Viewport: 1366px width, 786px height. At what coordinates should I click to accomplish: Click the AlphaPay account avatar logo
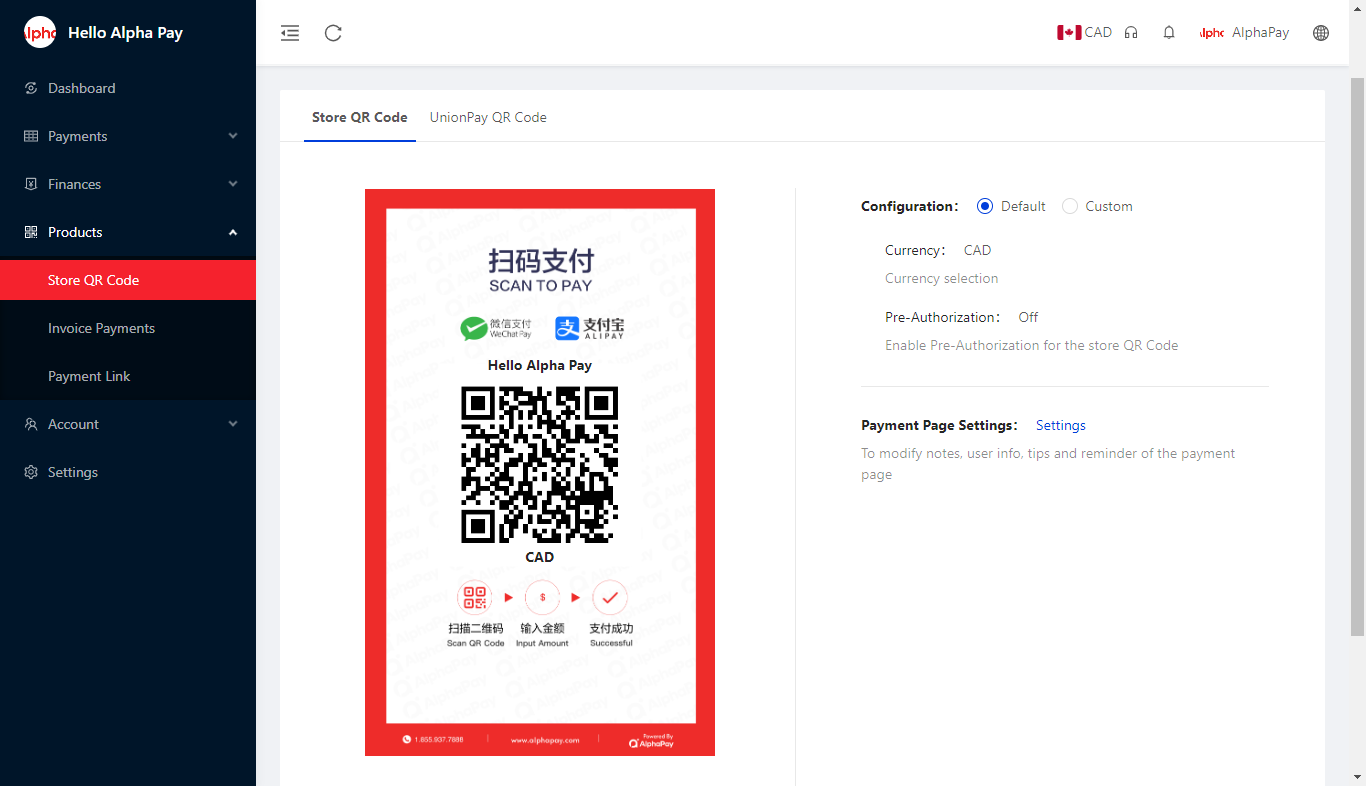coord(1212,32)
